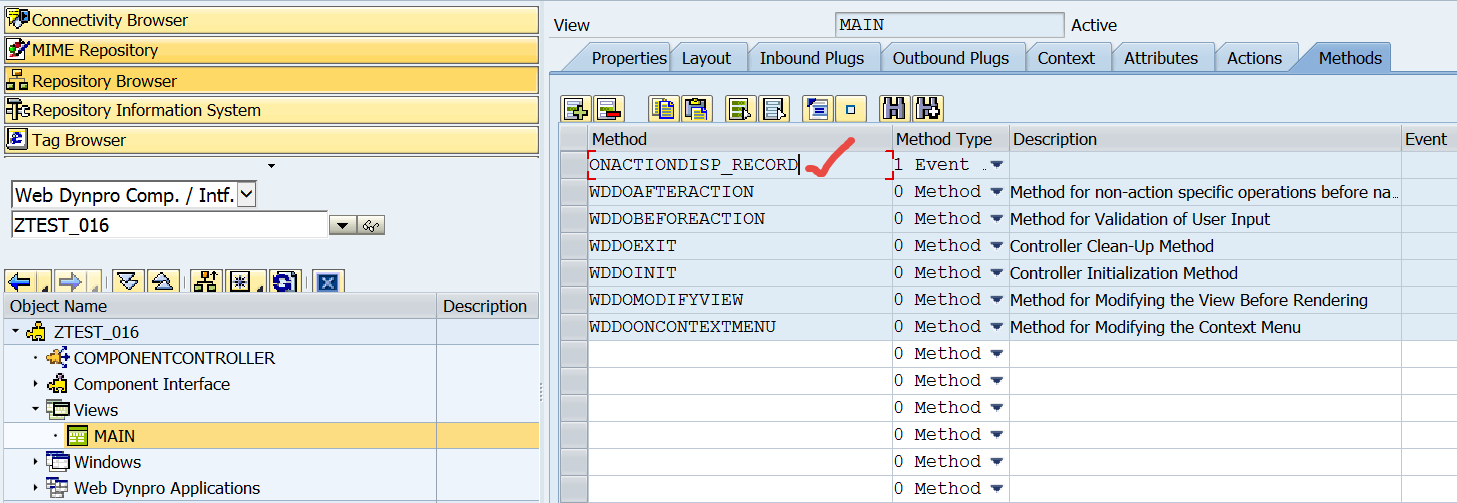
Task: Click the binoculars find icon
Action: click(x=894, y=109)
